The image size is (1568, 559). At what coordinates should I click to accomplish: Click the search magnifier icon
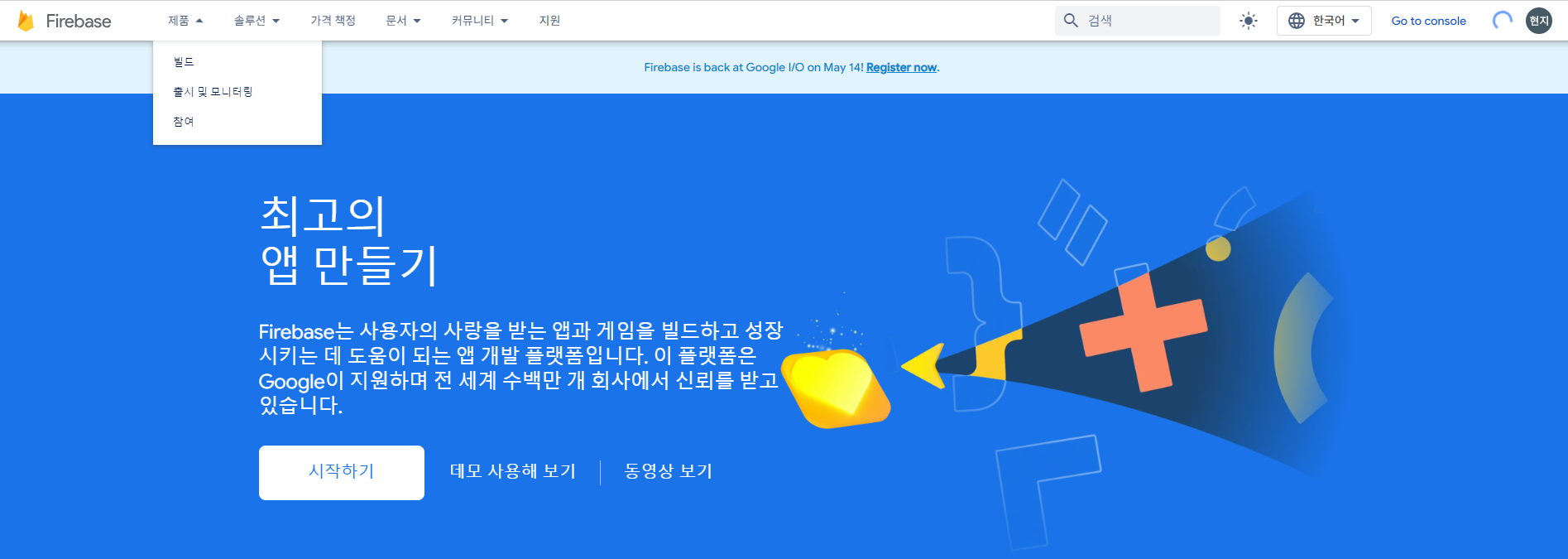point(1071,21)
